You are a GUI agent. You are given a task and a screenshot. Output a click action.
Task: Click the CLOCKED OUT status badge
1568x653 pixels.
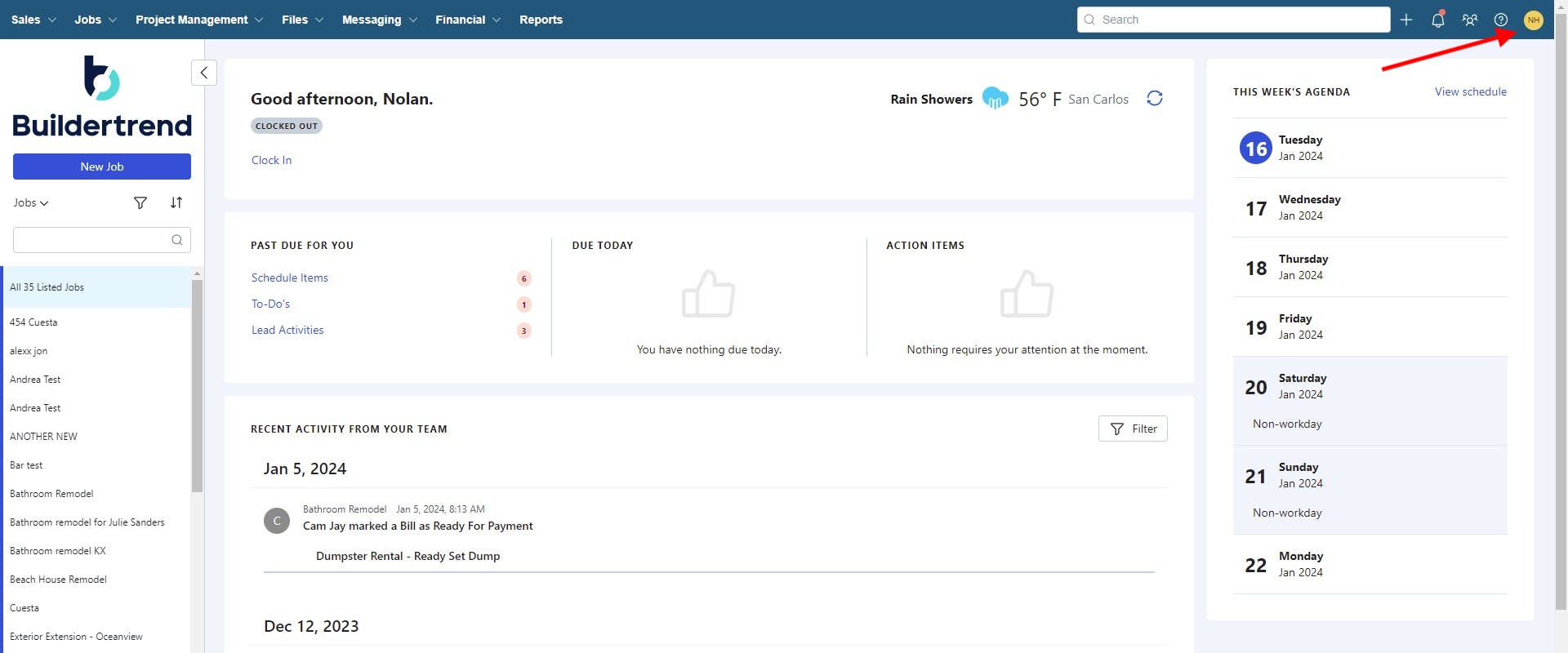click(x=287, y=126)
